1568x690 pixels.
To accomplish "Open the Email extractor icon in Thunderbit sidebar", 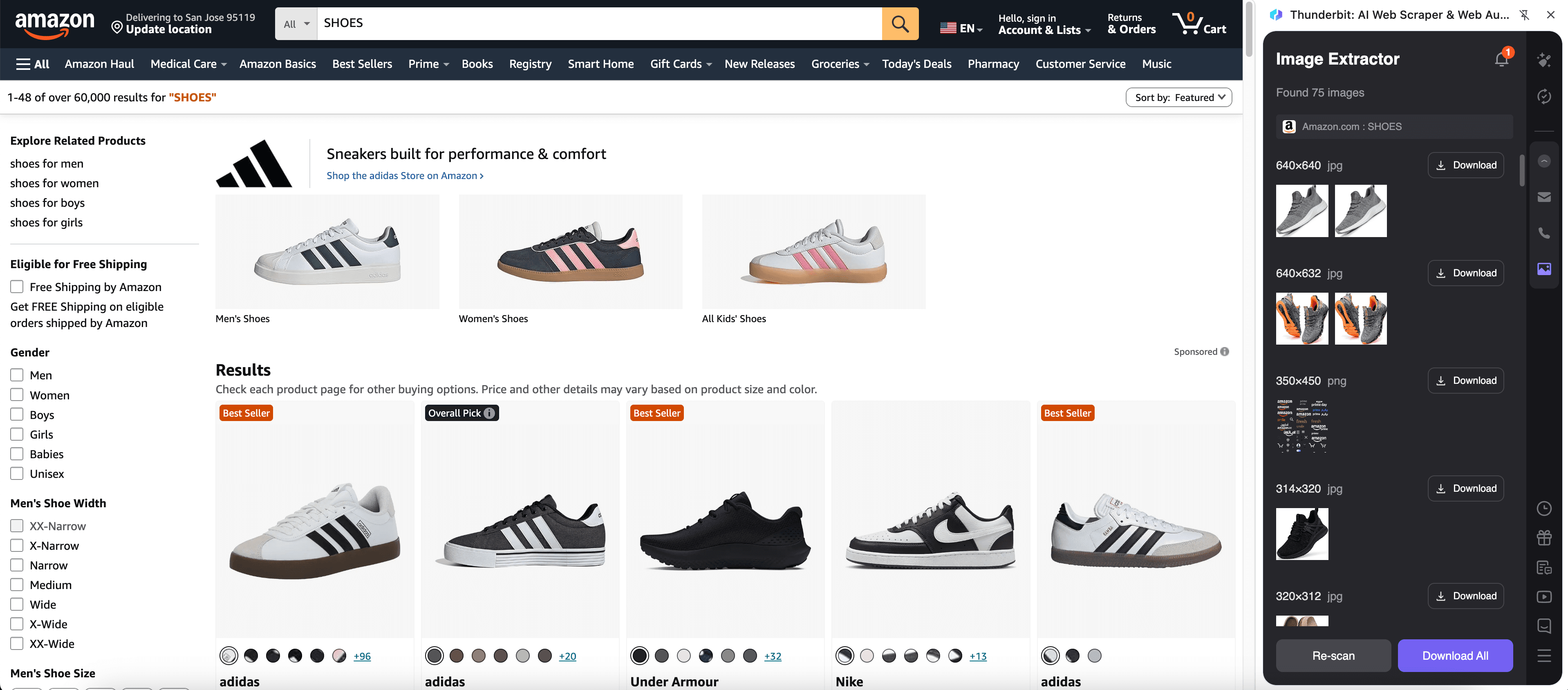I will click(x=1544, y=197).
